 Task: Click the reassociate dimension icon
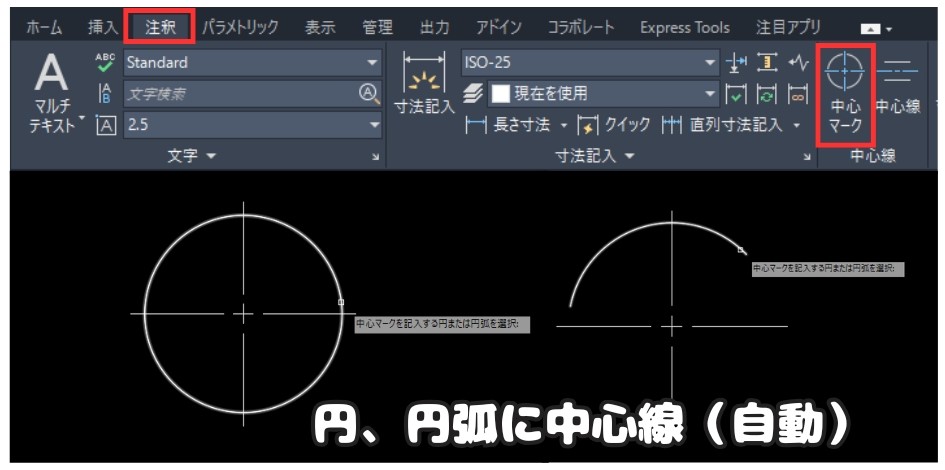point(798,94)
